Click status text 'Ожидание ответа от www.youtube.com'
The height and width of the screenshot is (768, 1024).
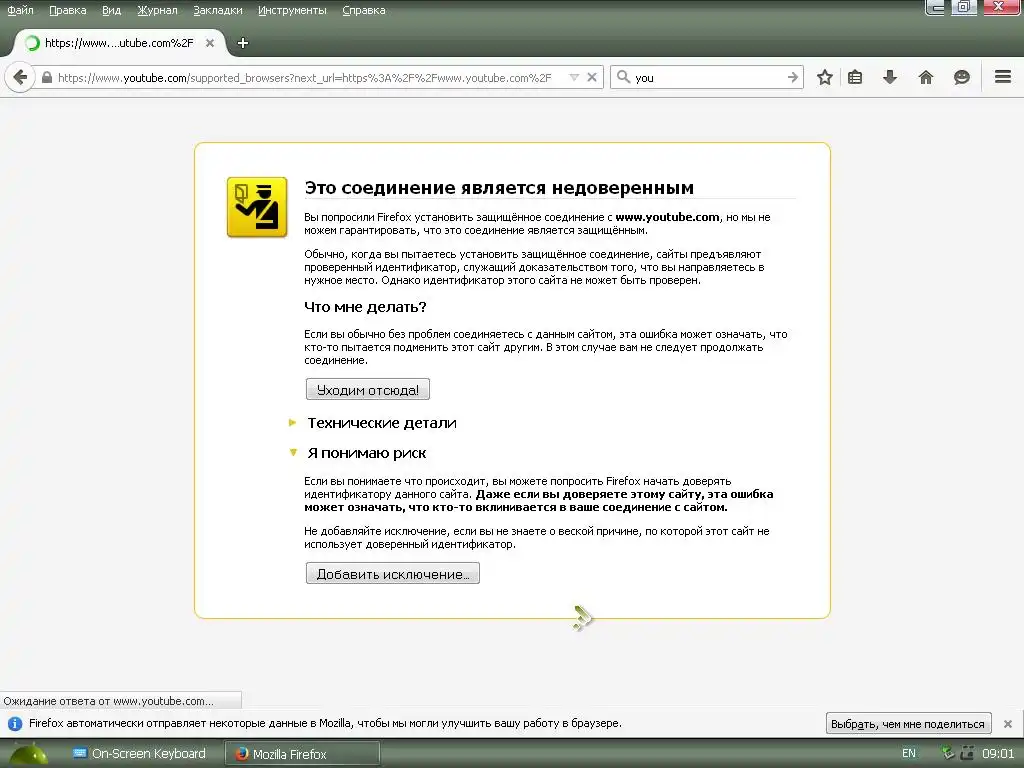pyautogui.click(x=108, y=701)
